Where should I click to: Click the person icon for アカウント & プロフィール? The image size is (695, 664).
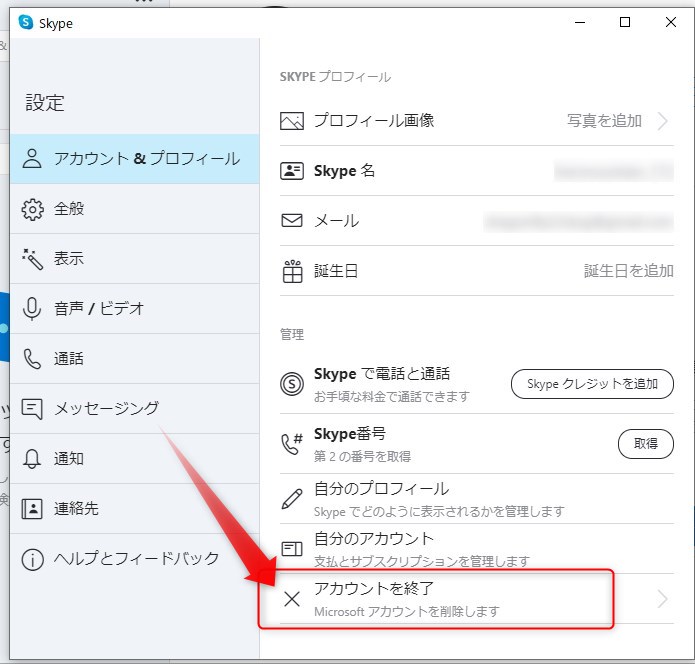pyautogui.click(x=32, y=159)
